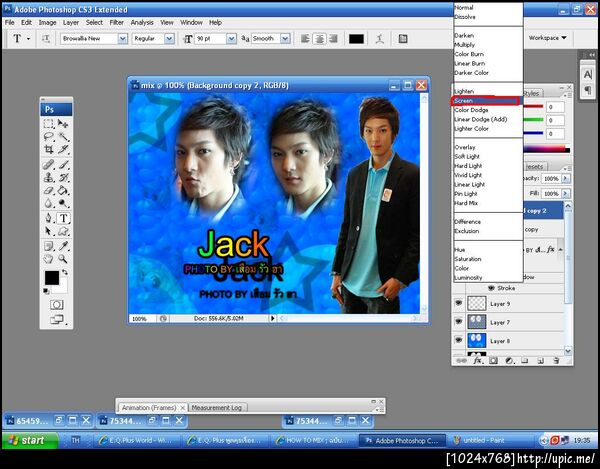The width and height of the screenshot is (600, 469).
Task: Swap foreground and background colors
Action: tap(65, 272)
